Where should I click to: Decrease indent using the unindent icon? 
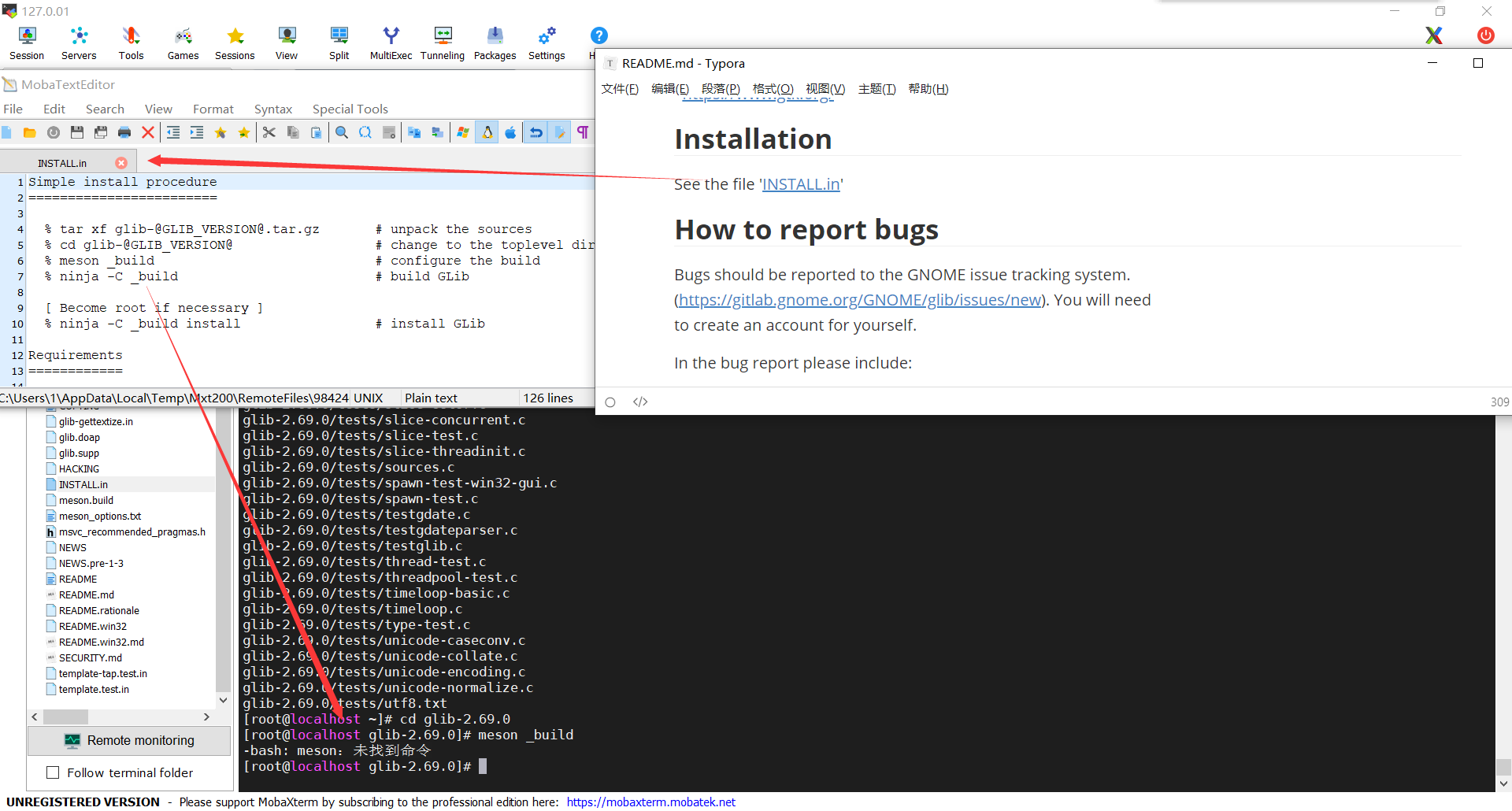click(x=172, y=132)
